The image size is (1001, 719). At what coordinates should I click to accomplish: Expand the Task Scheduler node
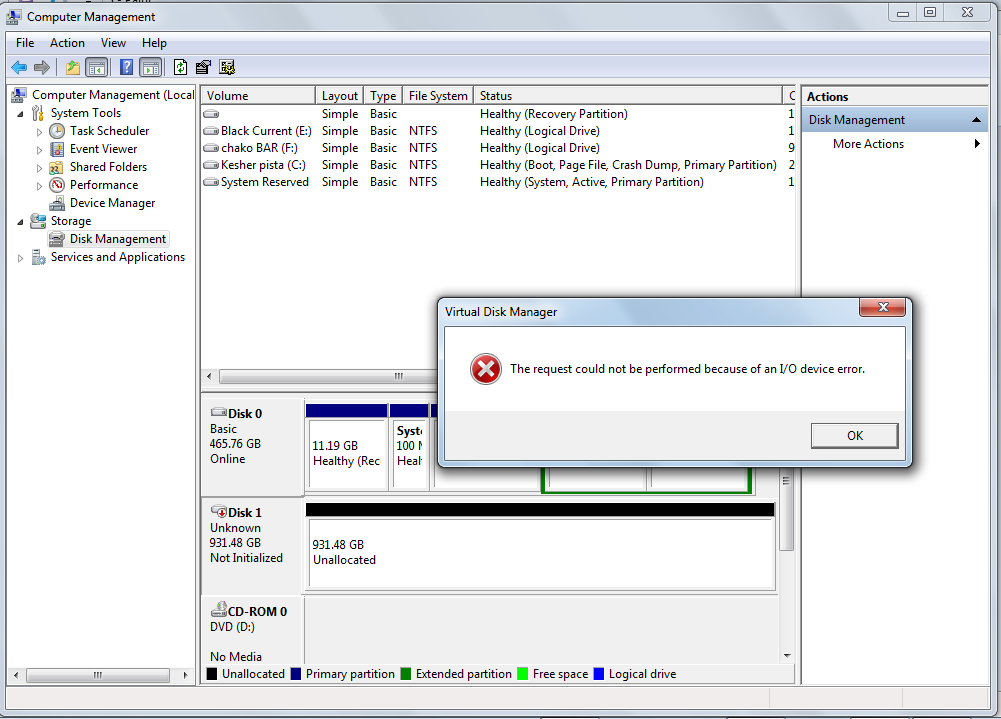40,132
